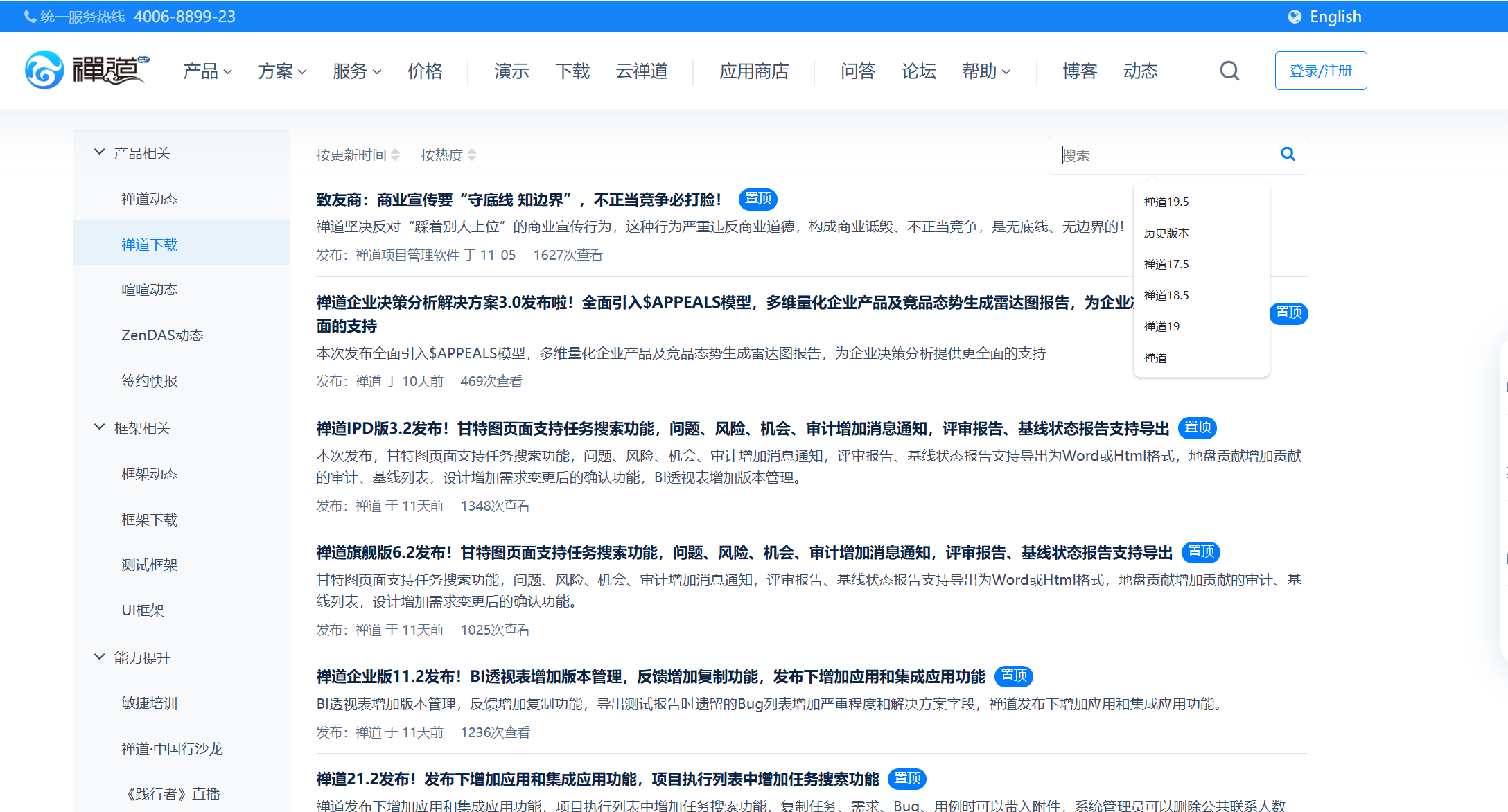Open the 论坛 menu item
Screen dimensions: 1508x812
coord(919,71)
